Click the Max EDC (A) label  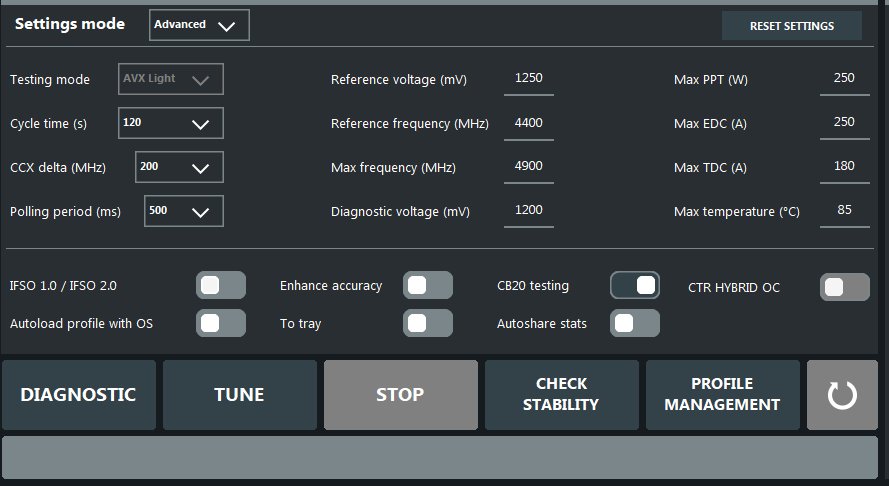point(710,124)
